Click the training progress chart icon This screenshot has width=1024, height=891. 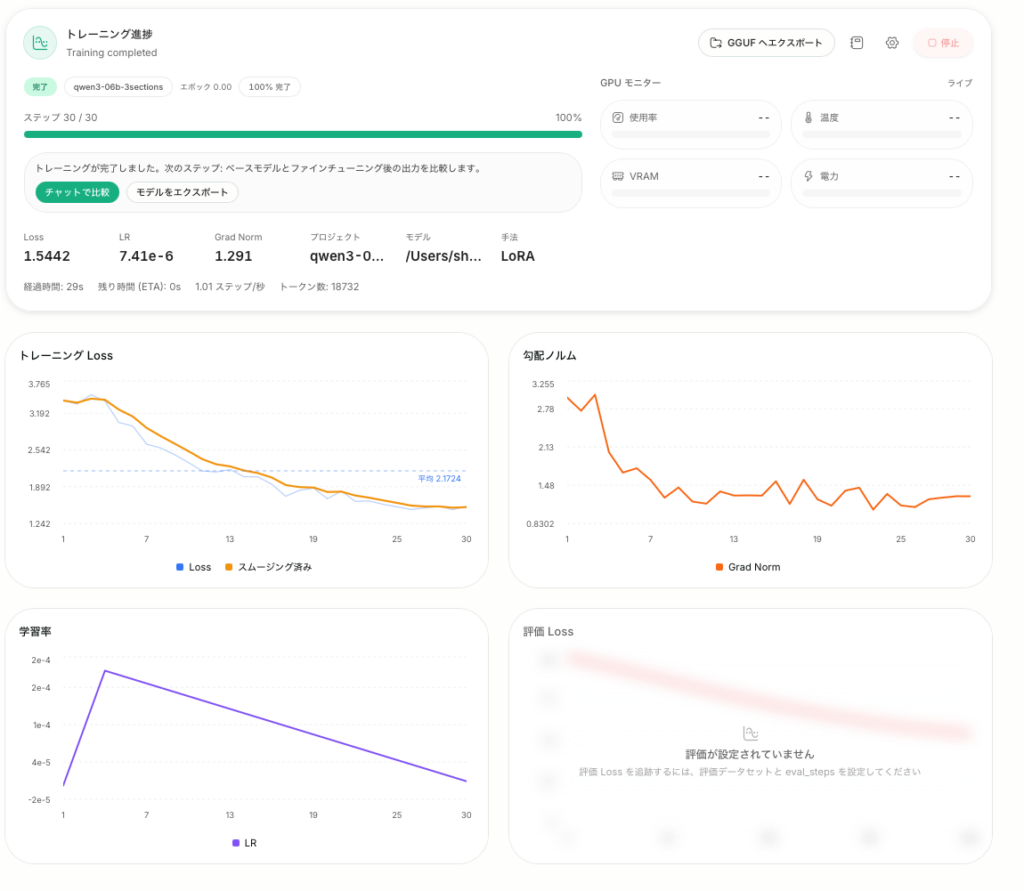(x=40, y=43)
